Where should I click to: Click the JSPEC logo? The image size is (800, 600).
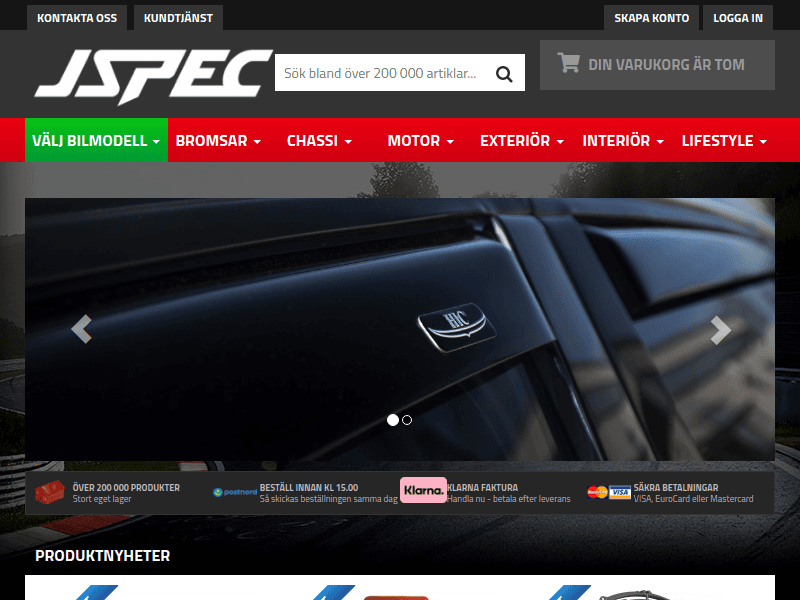click(155, 73)
